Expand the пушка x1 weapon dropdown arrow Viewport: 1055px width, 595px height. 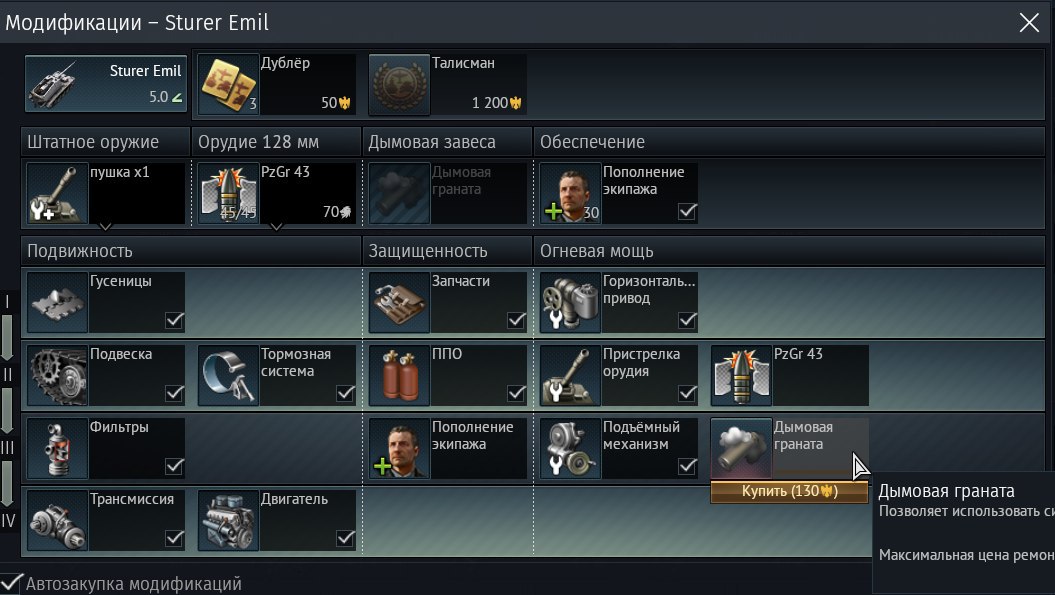pyautogui.click(x=106, y=227)
